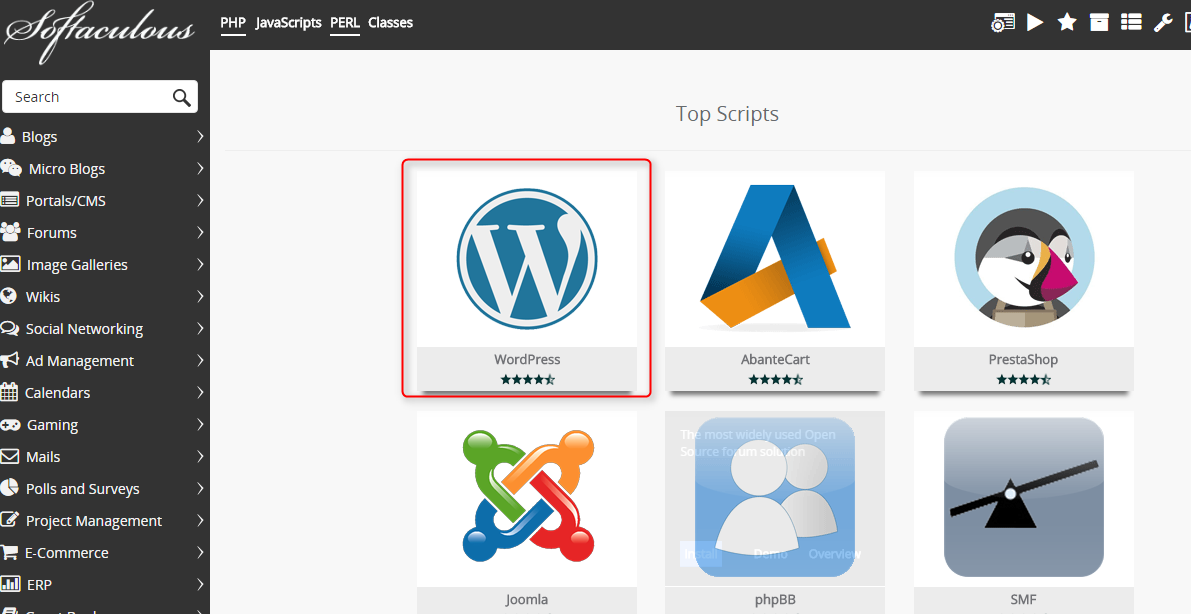Click the Project Management edit icon

point(10,520)
